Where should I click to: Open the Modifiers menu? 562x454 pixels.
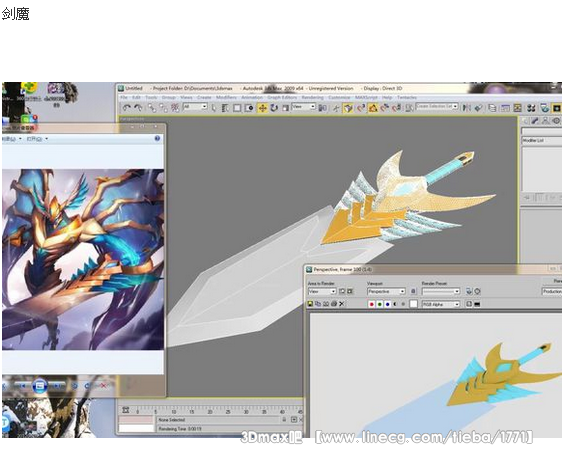tap(226, 97)
